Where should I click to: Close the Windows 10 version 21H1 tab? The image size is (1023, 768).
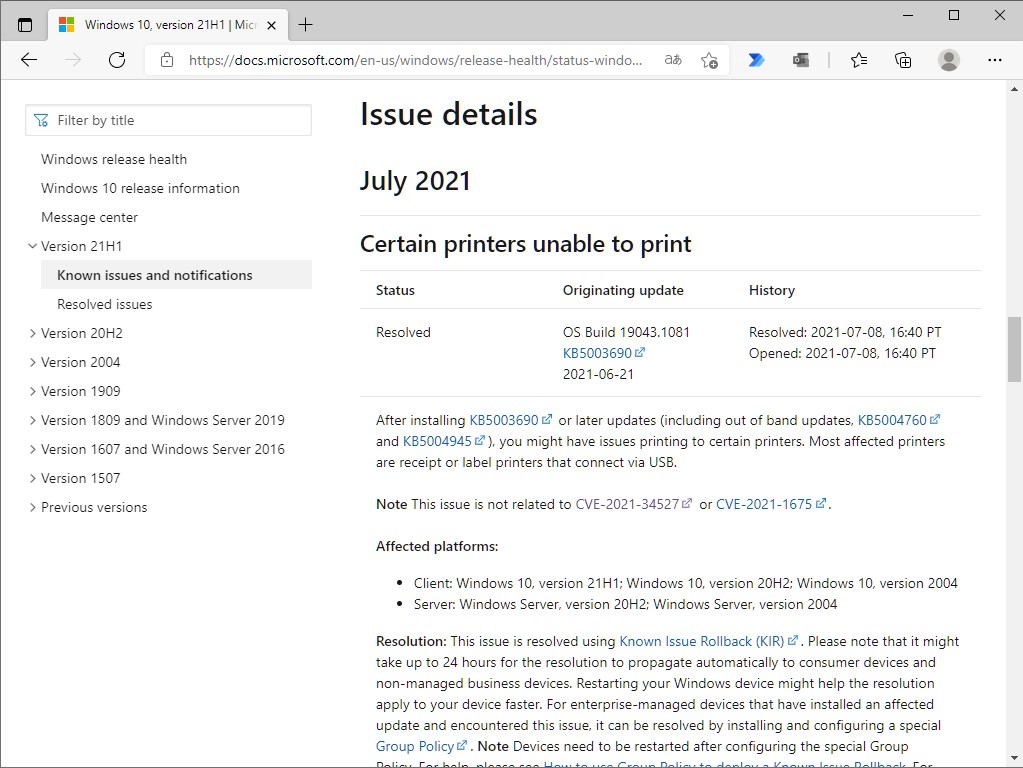pos(271,25)
